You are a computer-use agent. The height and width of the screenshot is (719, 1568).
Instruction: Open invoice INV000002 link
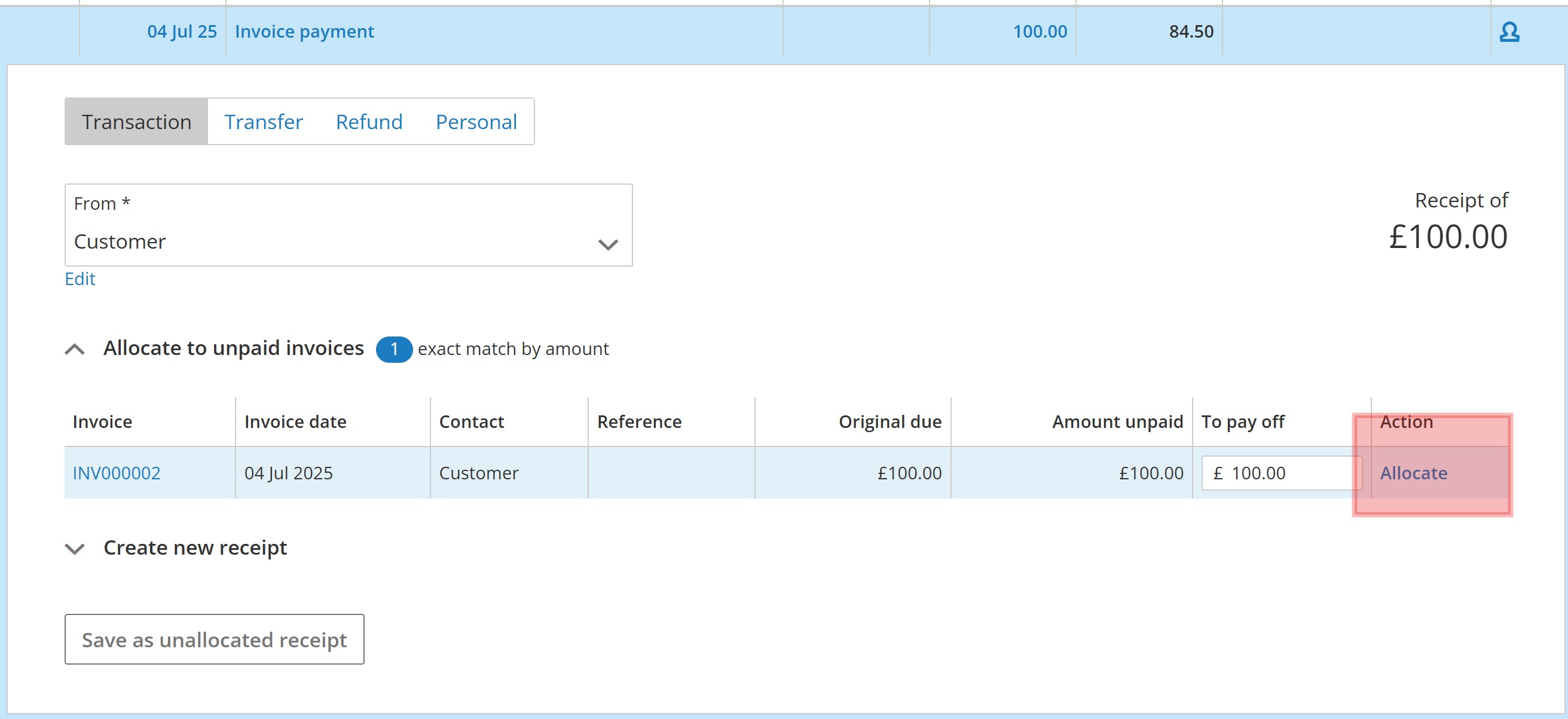tap(116, 473)
